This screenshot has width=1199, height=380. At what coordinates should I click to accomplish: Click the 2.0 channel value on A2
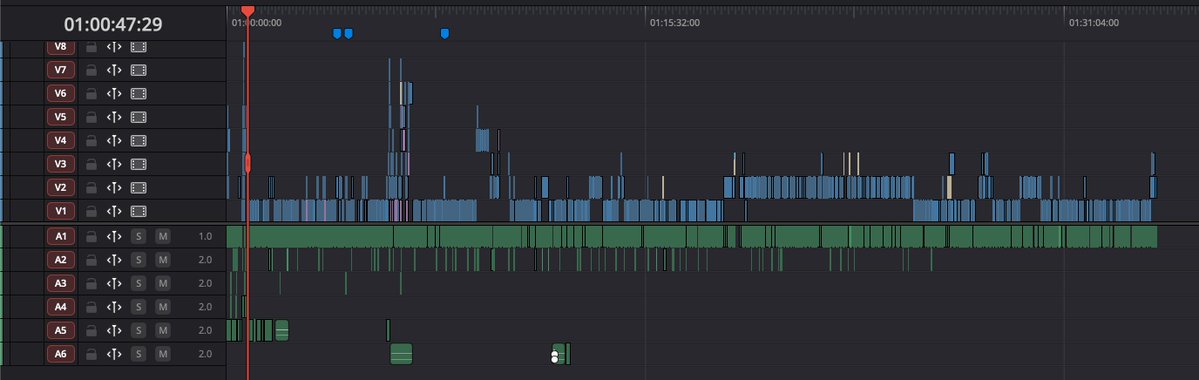pyautogui.click(x=205, y=260)
